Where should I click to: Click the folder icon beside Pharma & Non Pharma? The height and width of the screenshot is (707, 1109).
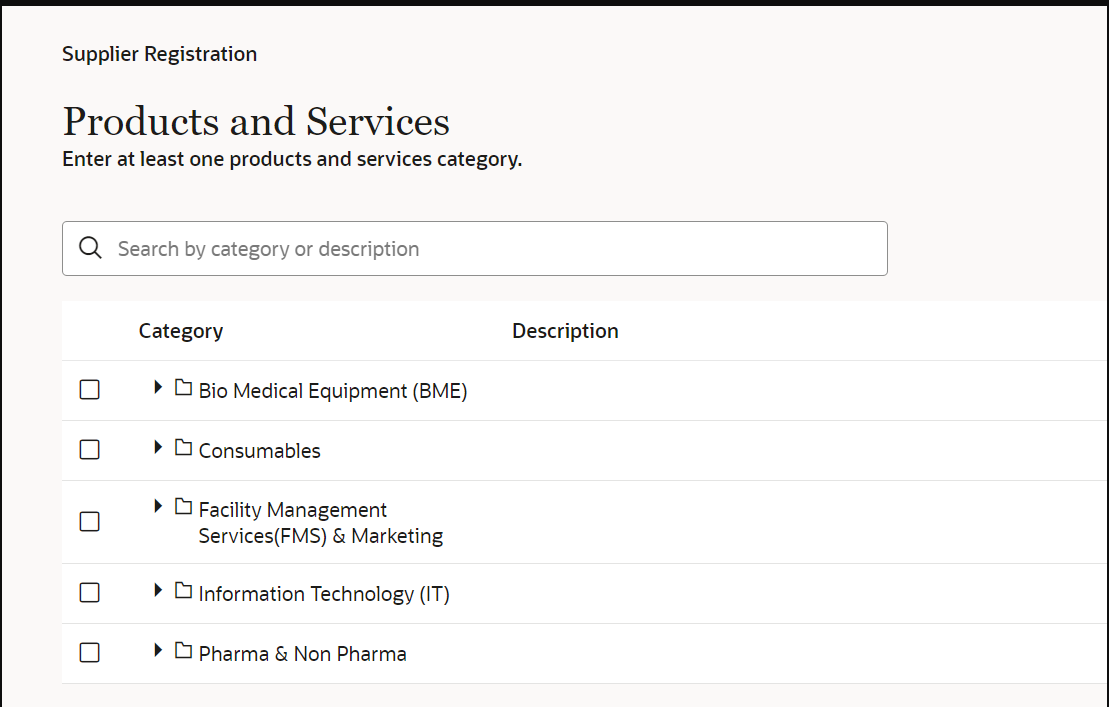click(x=183, y=651)
